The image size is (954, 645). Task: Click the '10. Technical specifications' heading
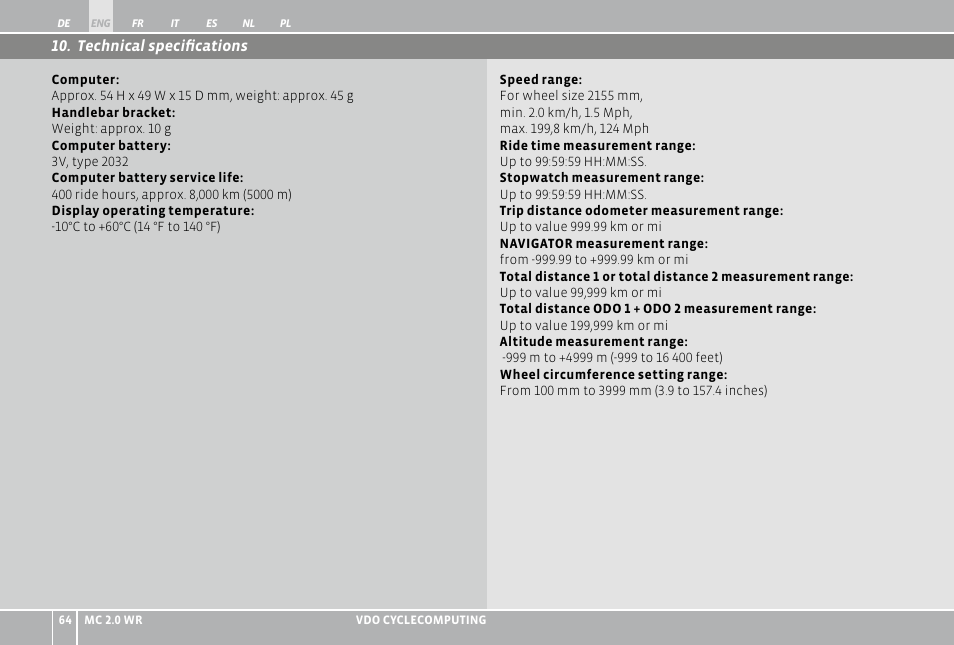tap(149, 46)
